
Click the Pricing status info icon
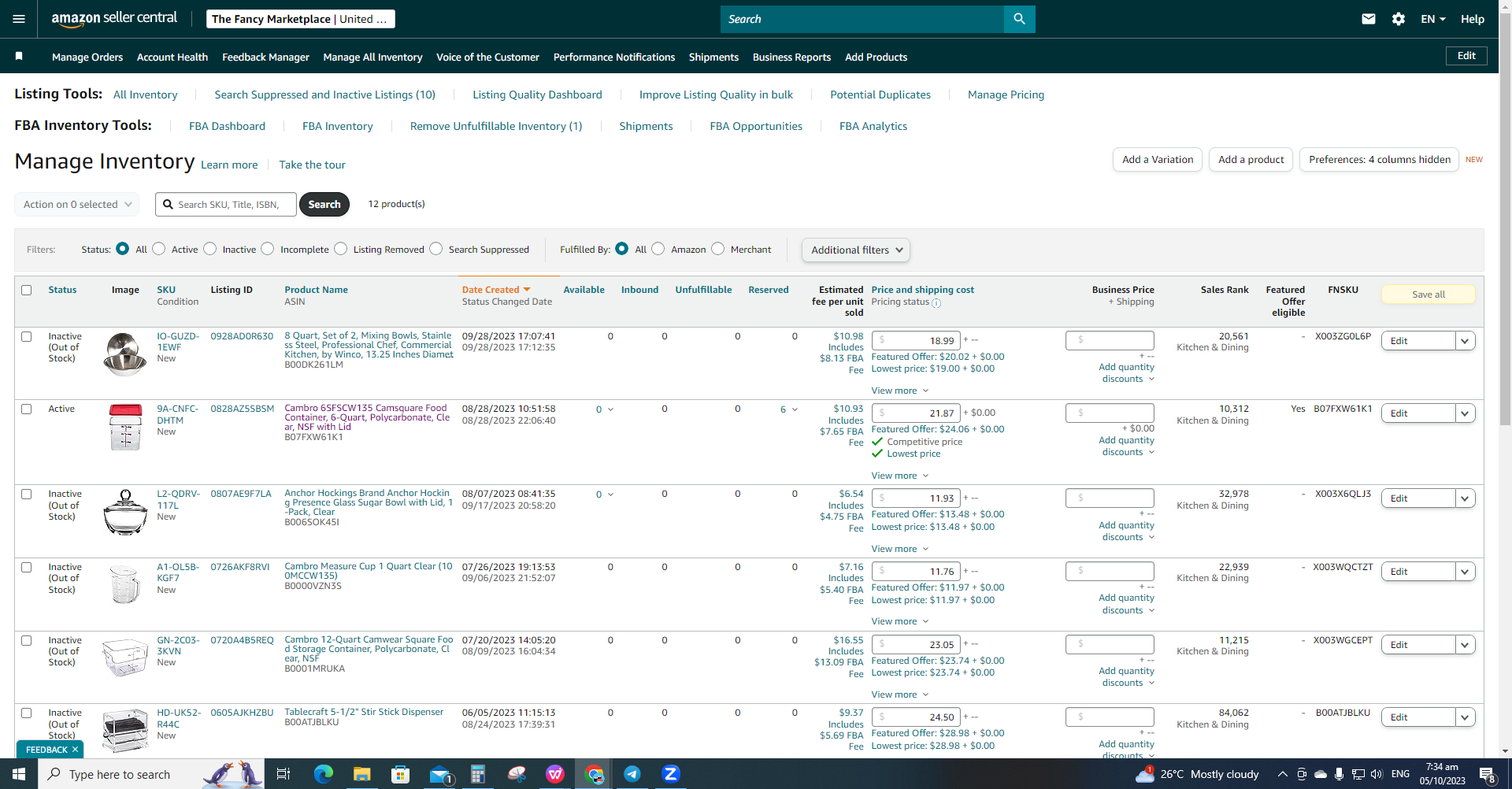[936, 303]
